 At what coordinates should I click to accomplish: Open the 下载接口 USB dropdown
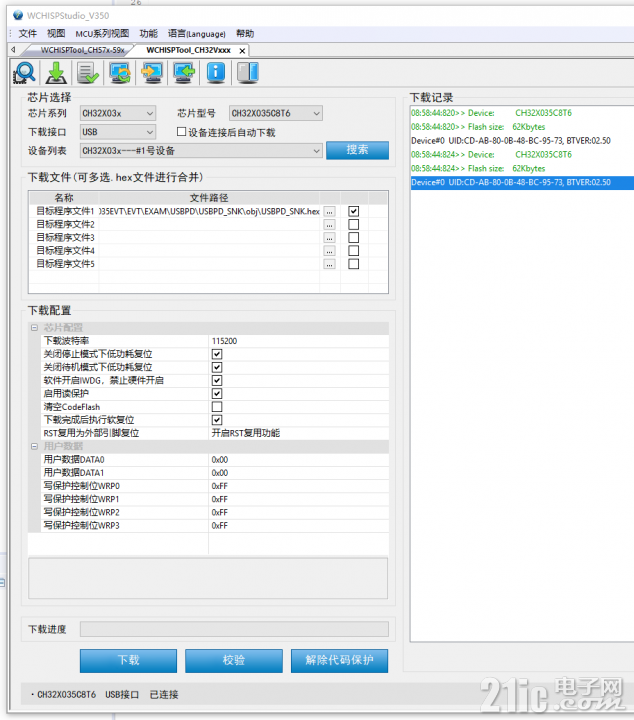118,132
